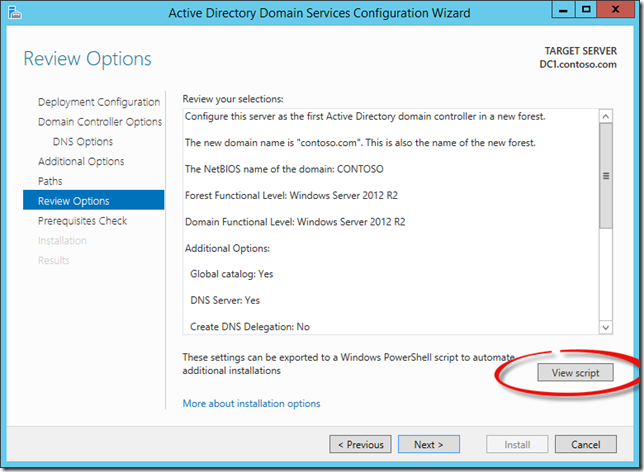644x472 pixels.
Task: Cancel the configuration wizard
Action: 586,444
